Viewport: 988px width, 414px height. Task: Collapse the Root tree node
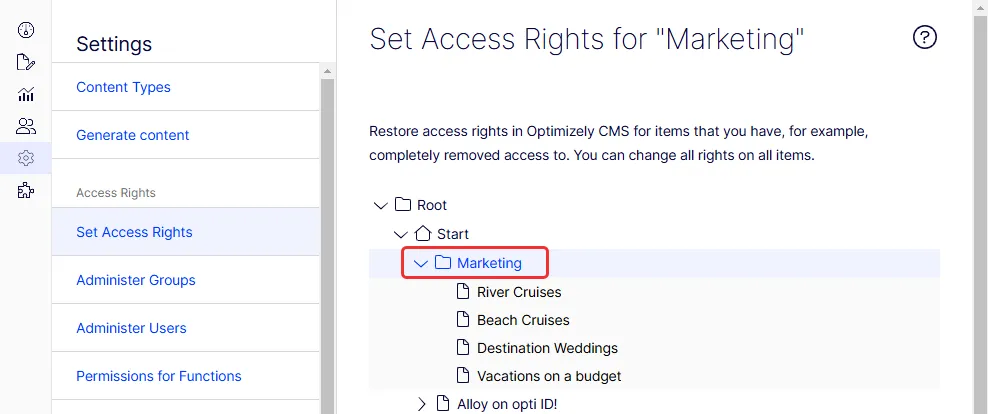[380, 205]
